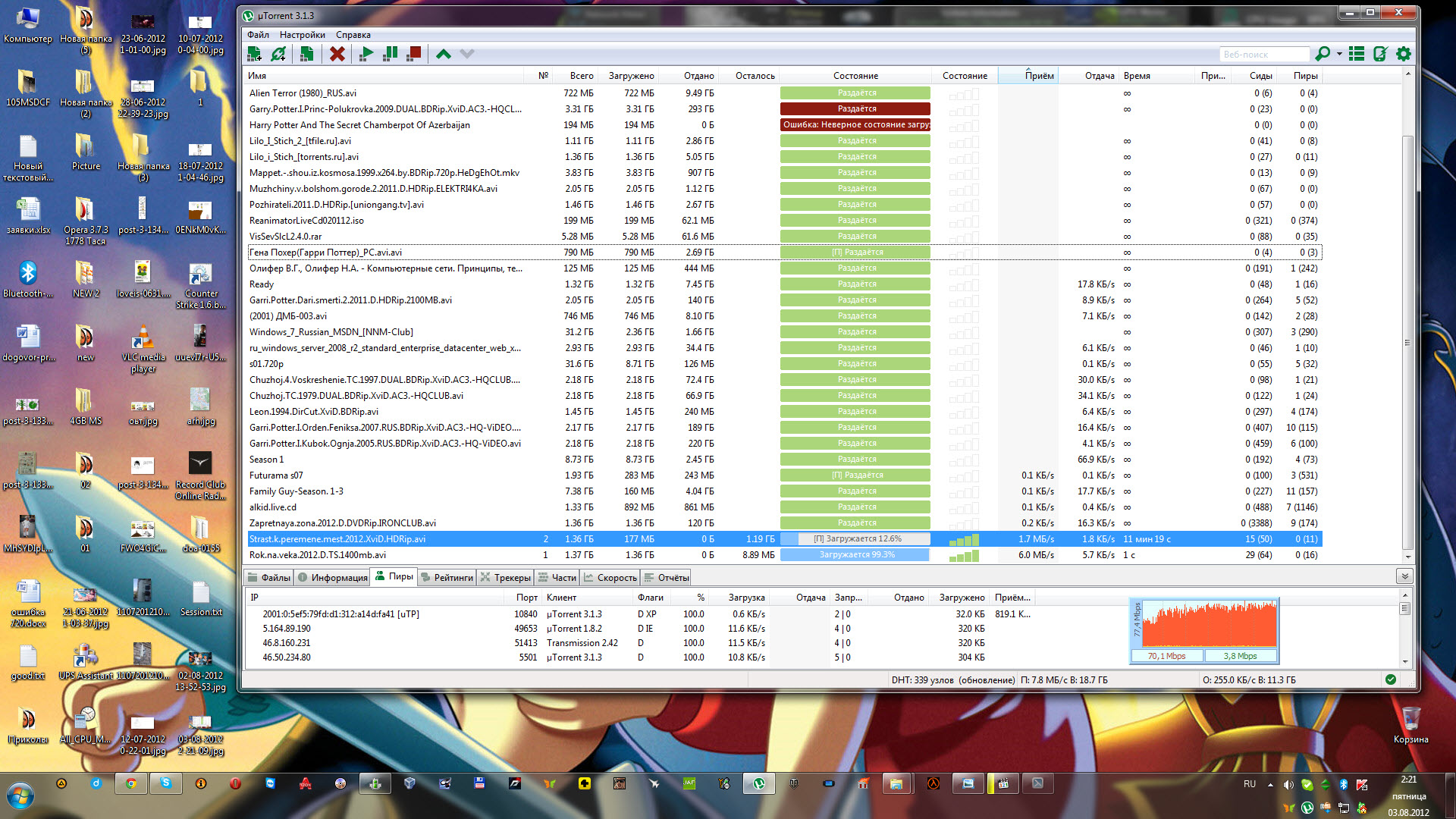Open the Файл menu
This screenshot has width=1456, height=819.
tap(258, 35)
